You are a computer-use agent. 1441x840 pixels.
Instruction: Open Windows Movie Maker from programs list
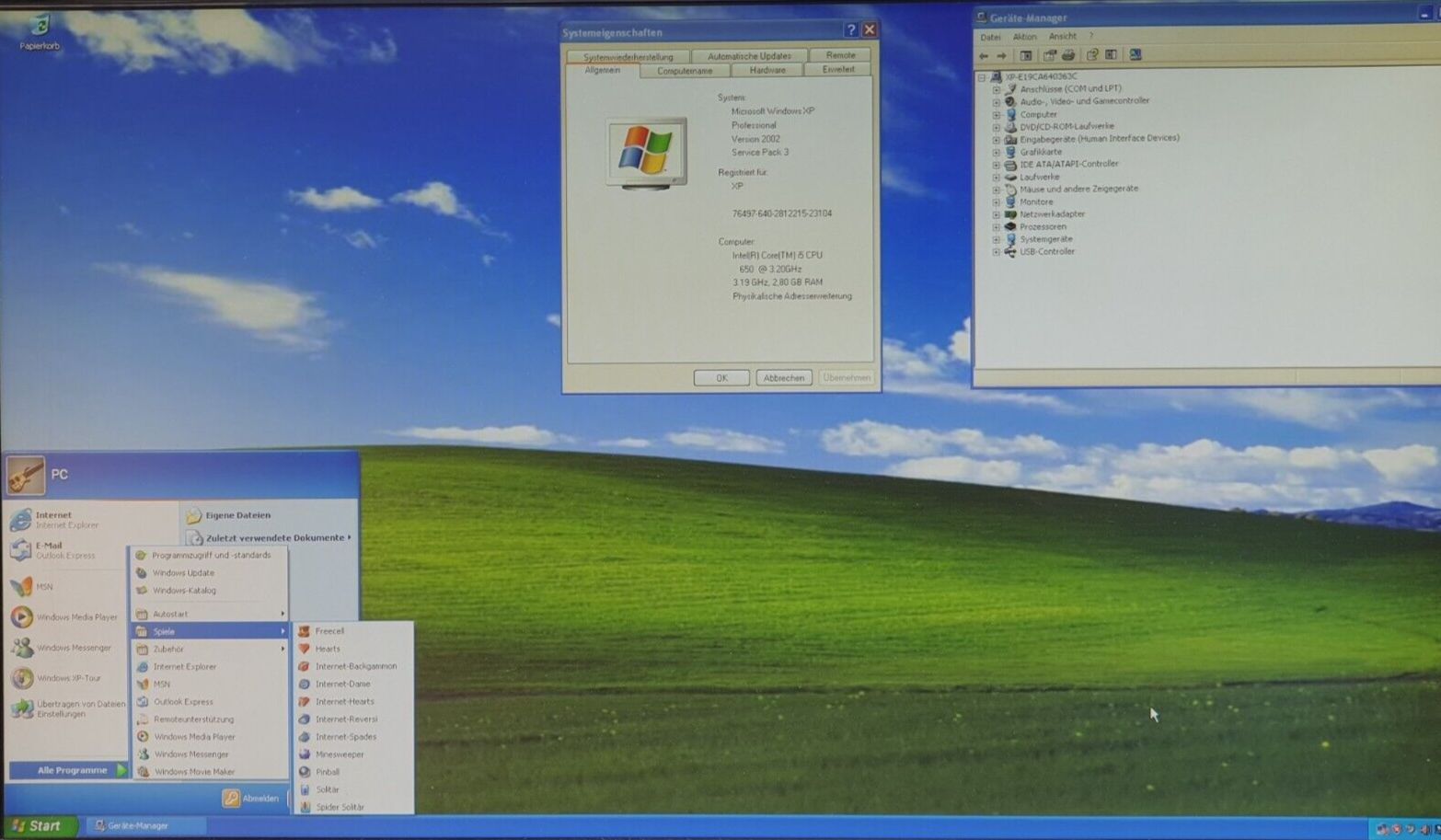pyautogui.click(x=193, y=772)
